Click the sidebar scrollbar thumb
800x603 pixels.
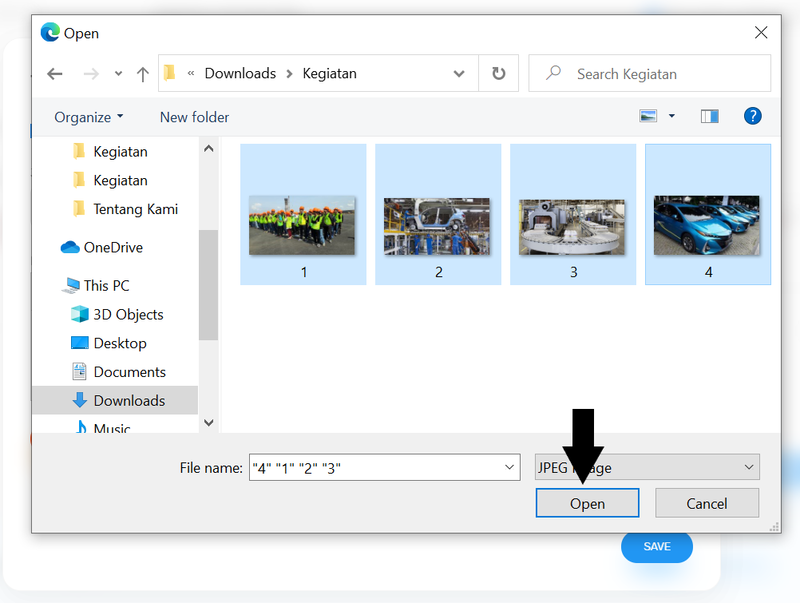(x=208, y=284)
